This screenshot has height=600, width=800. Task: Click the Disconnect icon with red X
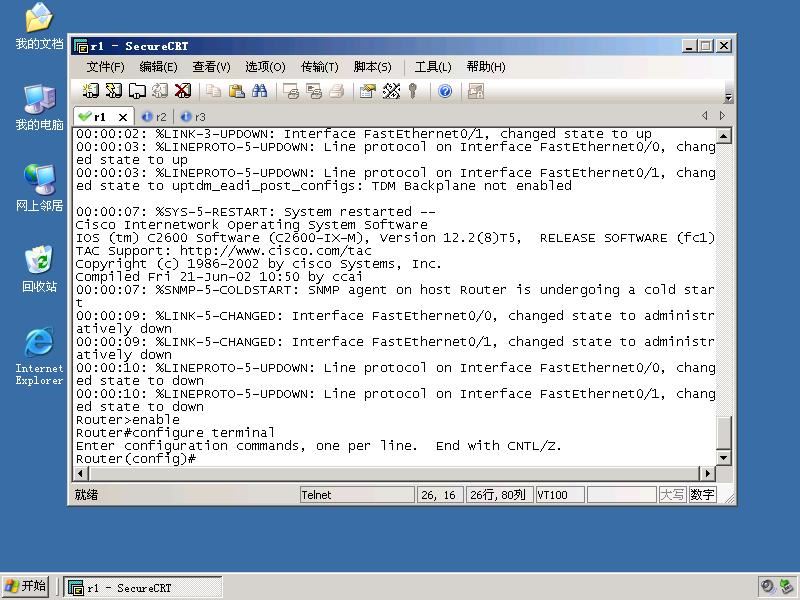click(183, 91)
